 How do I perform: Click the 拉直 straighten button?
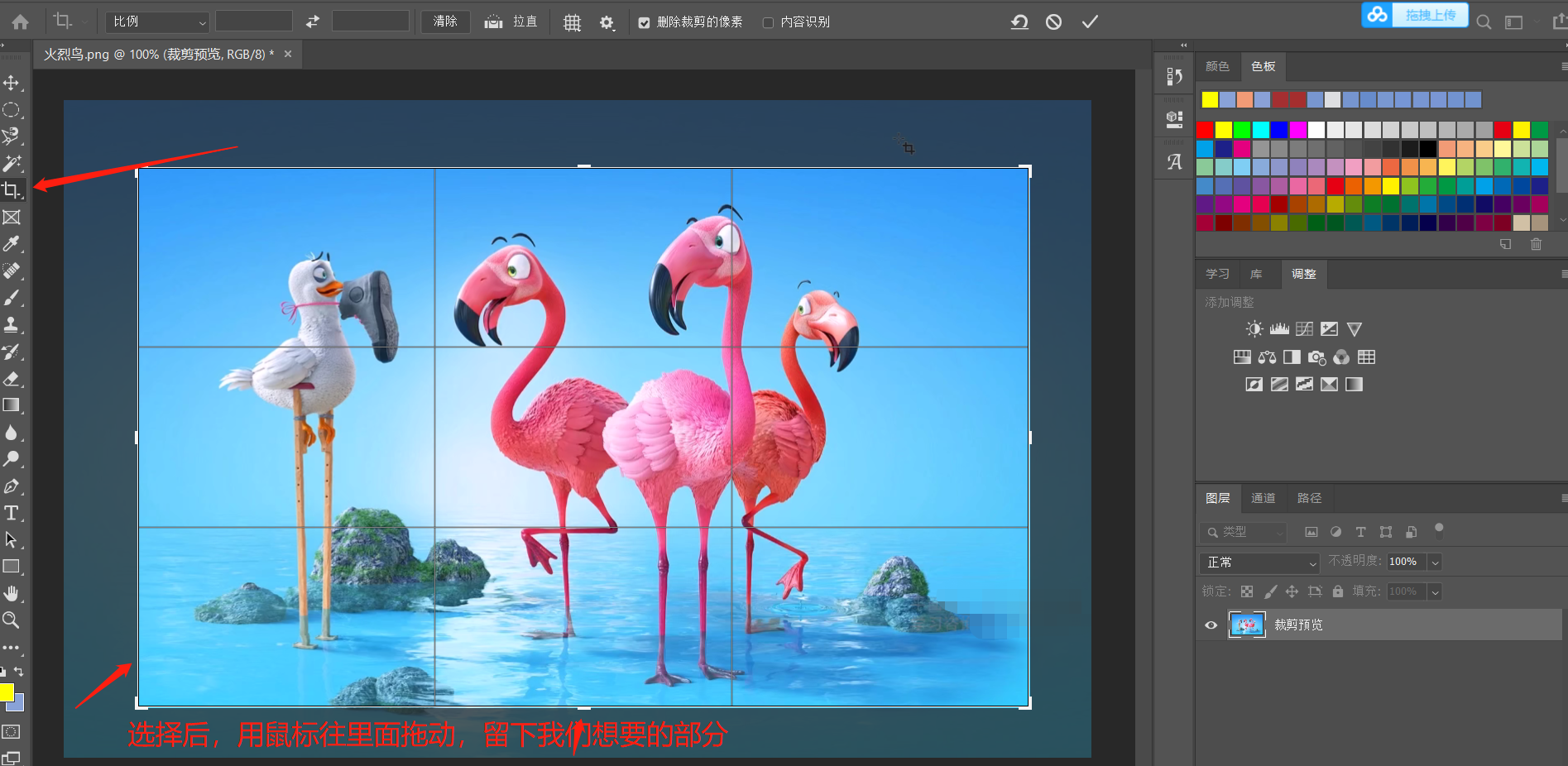click(511, 22)
